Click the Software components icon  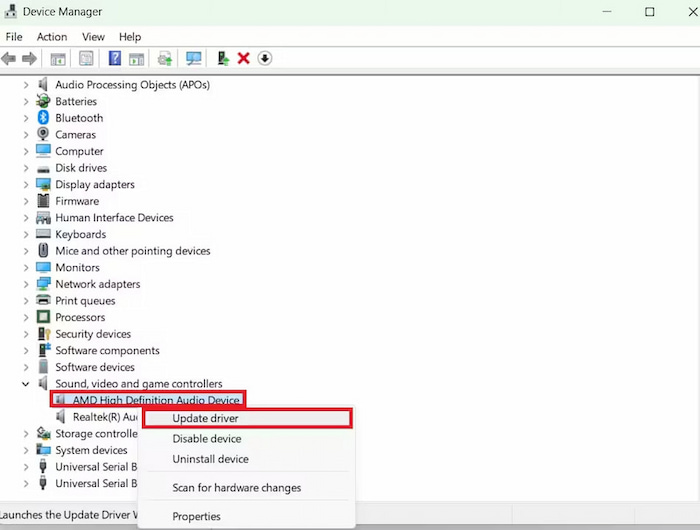[x=44, y=351]
